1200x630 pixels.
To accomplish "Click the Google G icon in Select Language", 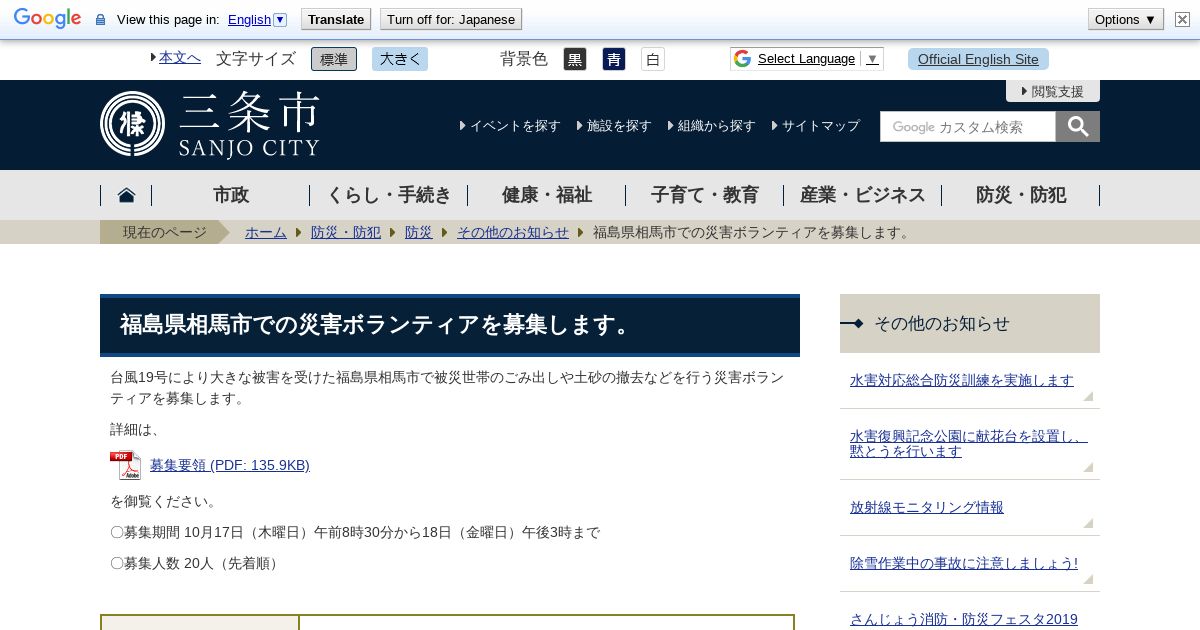I will (x=742, y=59).
